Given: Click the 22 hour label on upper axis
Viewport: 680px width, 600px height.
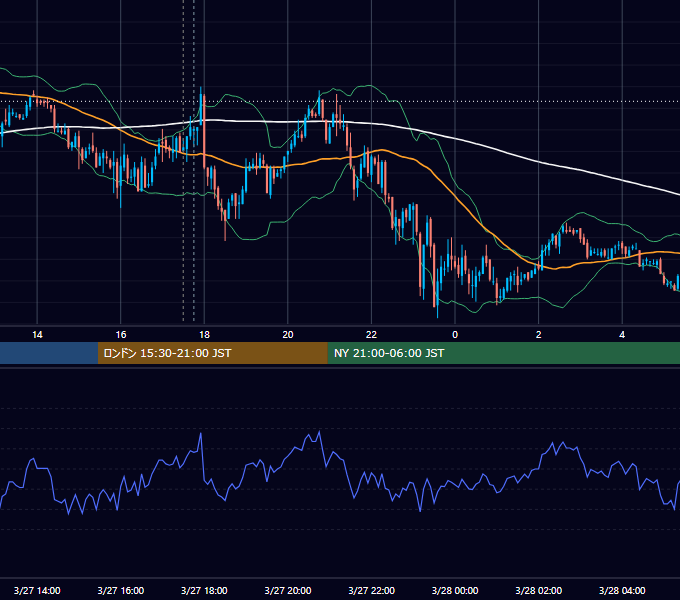Looking at the screenshot, I should tap(371, 335).
